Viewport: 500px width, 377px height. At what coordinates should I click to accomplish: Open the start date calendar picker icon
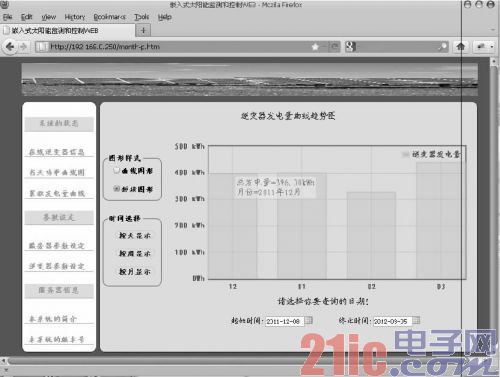(x=309, y=320)
